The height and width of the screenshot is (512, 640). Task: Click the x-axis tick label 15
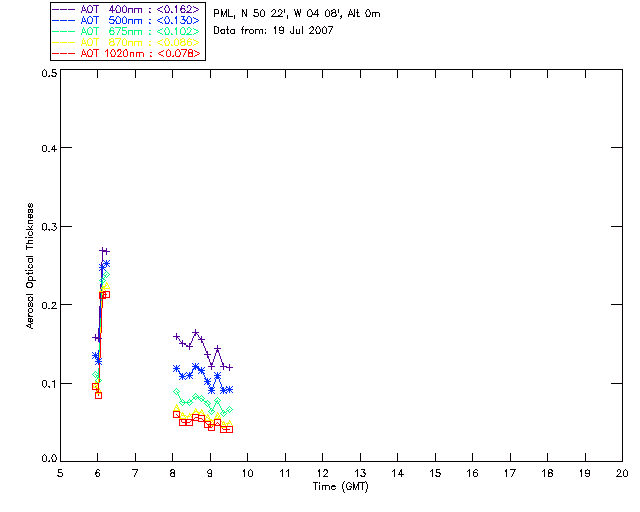point(435,473)
